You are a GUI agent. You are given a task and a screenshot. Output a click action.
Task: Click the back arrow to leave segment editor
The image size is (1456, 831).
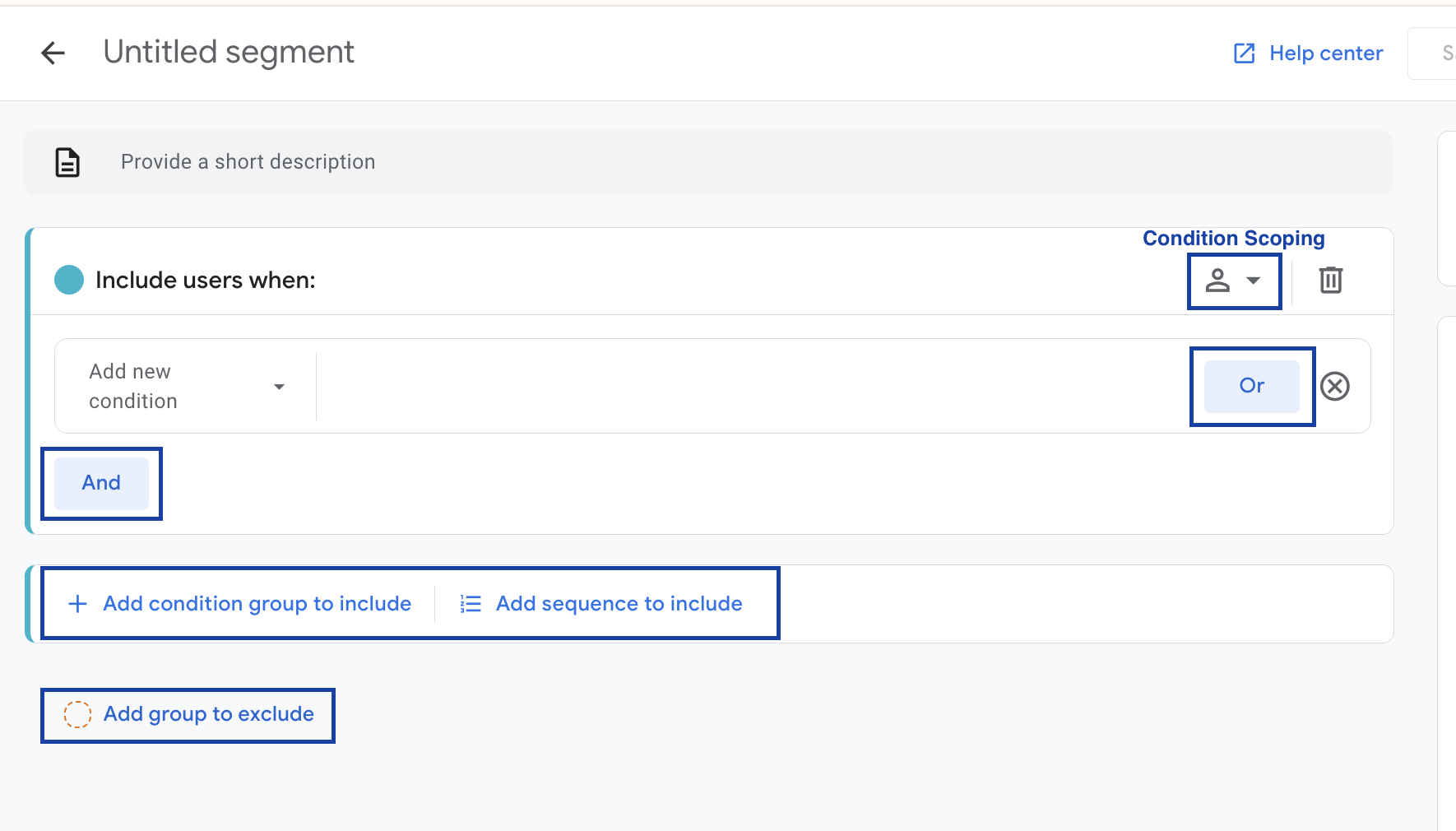click(x=53, y=53)
